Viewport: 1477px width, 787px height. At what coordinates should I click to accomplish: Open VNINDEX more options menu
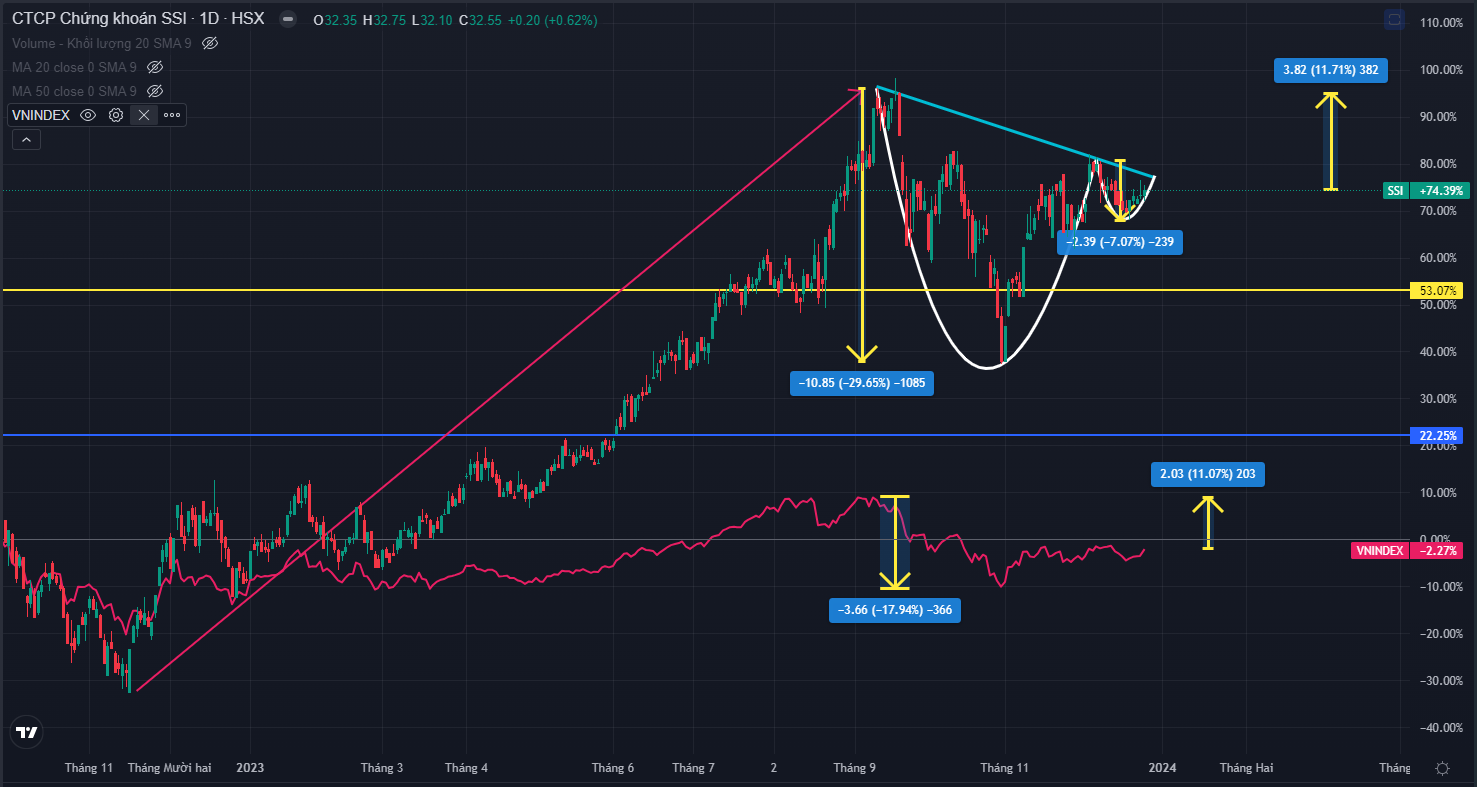pos(172,115)
